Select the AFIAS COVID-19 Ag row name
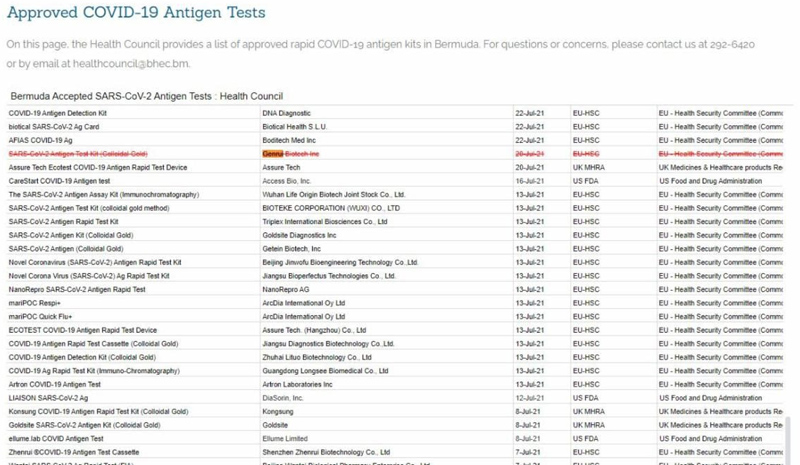This screenshot has width=800, height=465. click(40, 140)
